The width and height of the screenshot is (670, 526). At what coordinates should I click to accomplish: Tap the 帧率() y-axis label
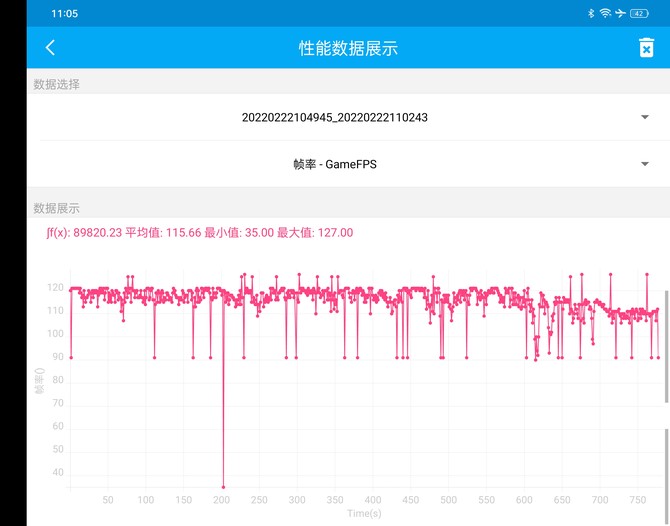tap(40, 381)
